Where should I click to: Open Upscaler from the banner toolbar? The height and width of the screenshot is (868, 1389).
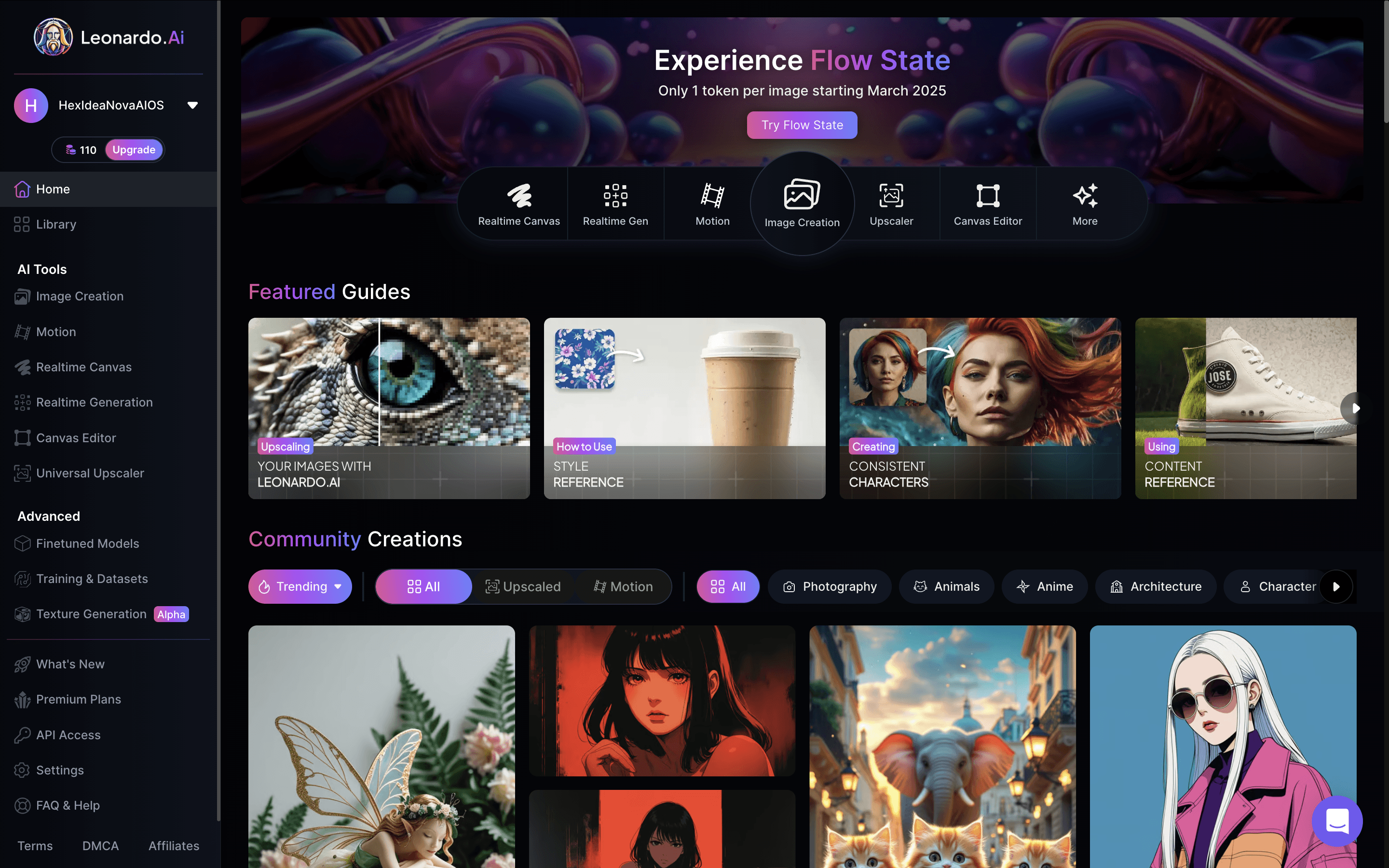891,204
